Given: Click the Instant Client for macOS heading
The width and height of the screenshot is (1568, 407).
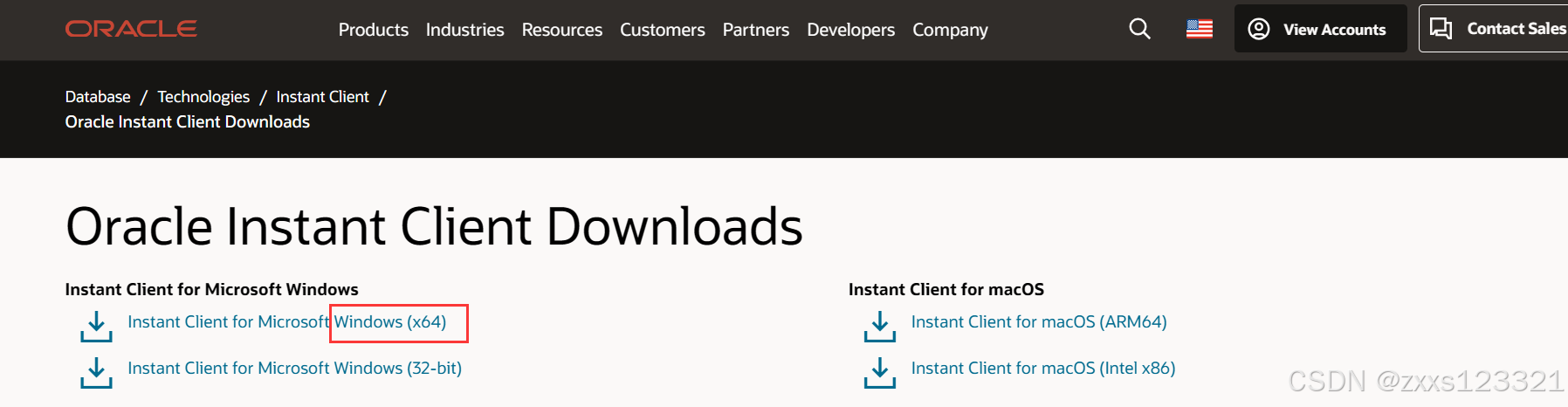Looking at the screenshot, I should coord(946,289).
